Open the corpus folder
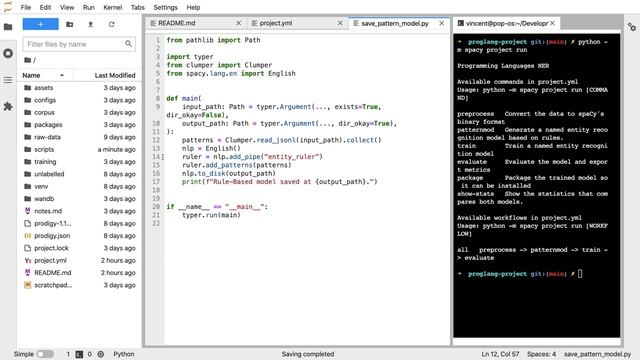 [x=79, y=112]
